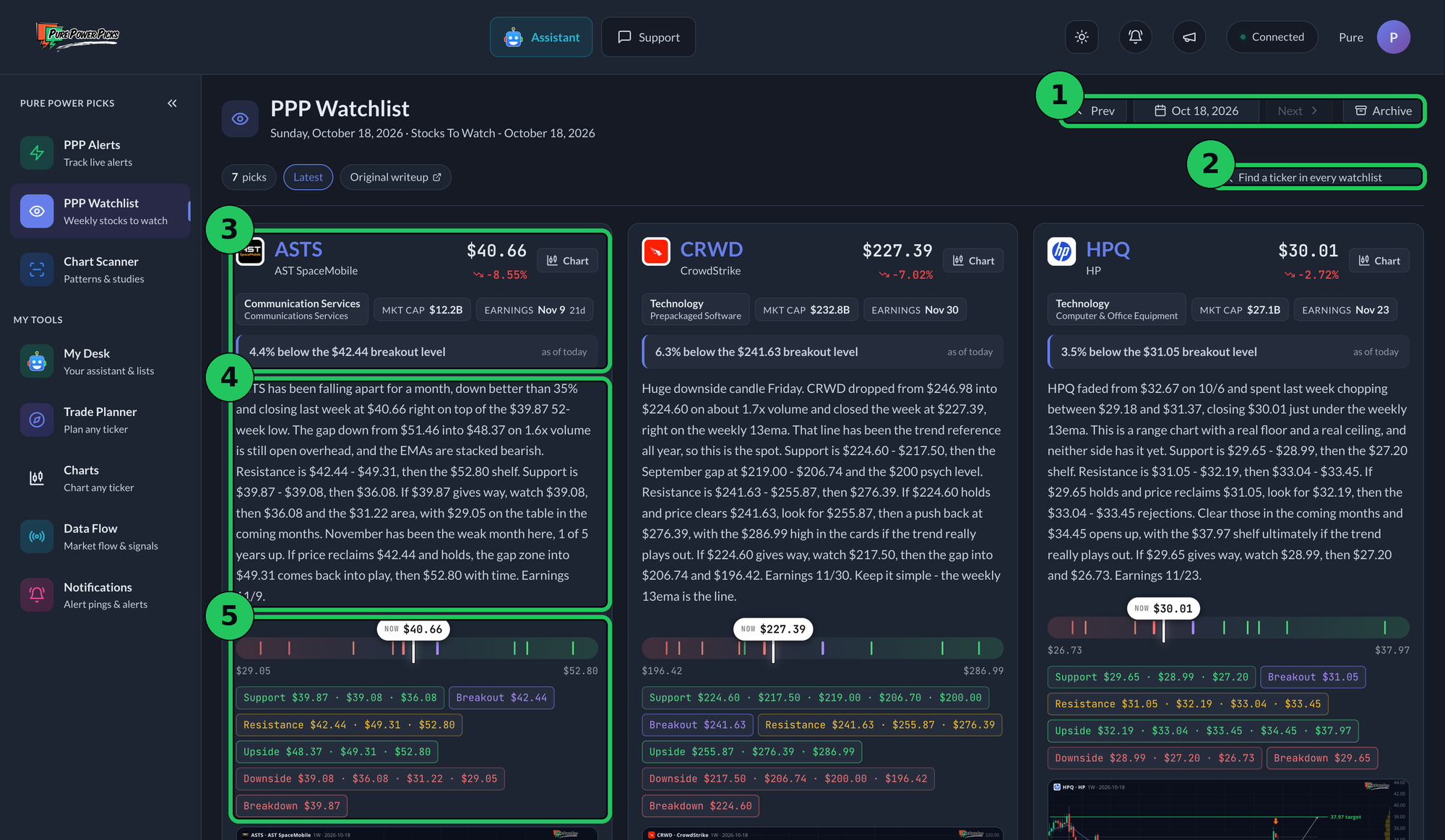Viewport: 1445px width, 840px height.
Task: Click the AST SpaceMobile logo
Action: coord(251,252)
